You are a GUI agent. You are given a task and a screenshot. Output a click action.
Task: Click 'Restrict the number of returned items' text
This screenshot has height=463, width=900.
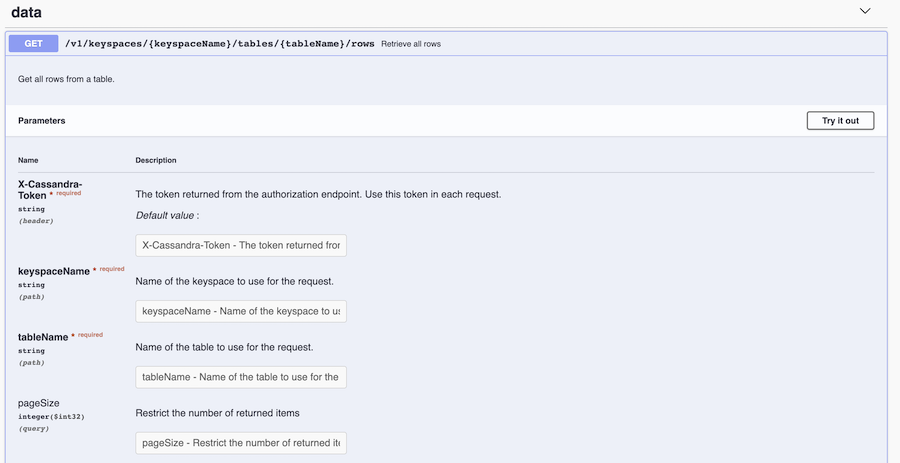point(218,413)
